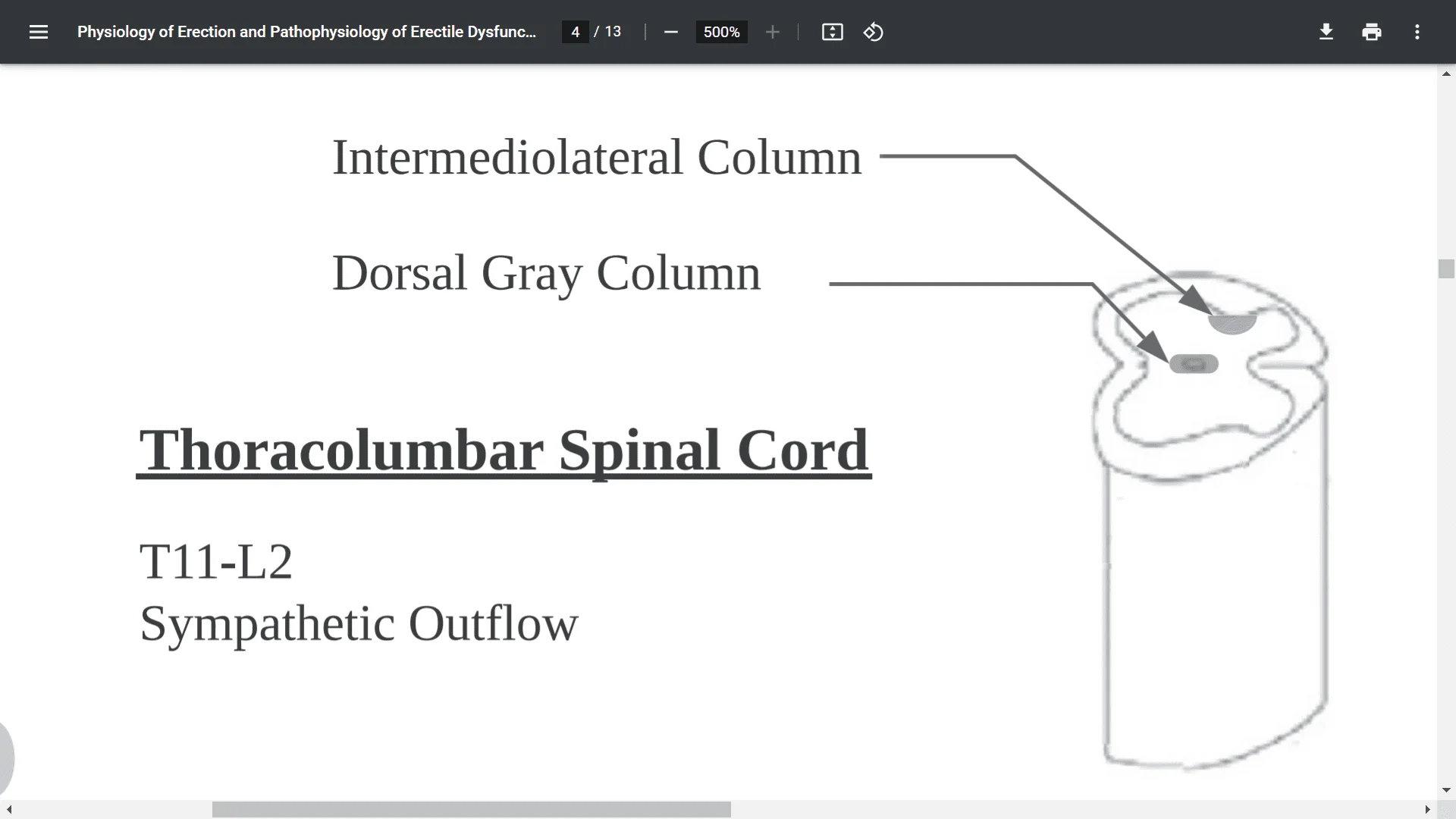The image size is (1456, 819).
Task: Click the zoom level field showing 500%
Action: click(721, 32)
